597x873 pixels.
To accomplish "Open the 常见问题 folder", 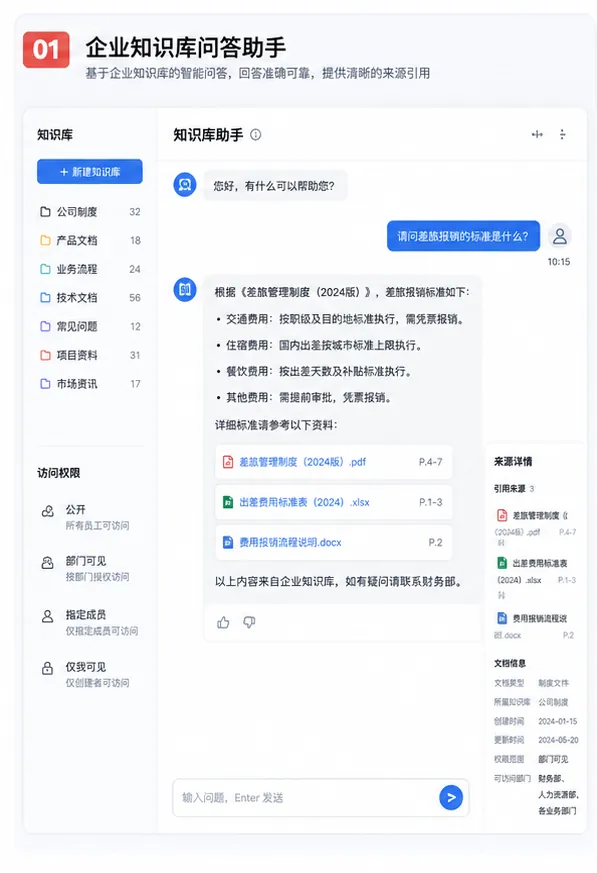I will click(x=90, y=326).
